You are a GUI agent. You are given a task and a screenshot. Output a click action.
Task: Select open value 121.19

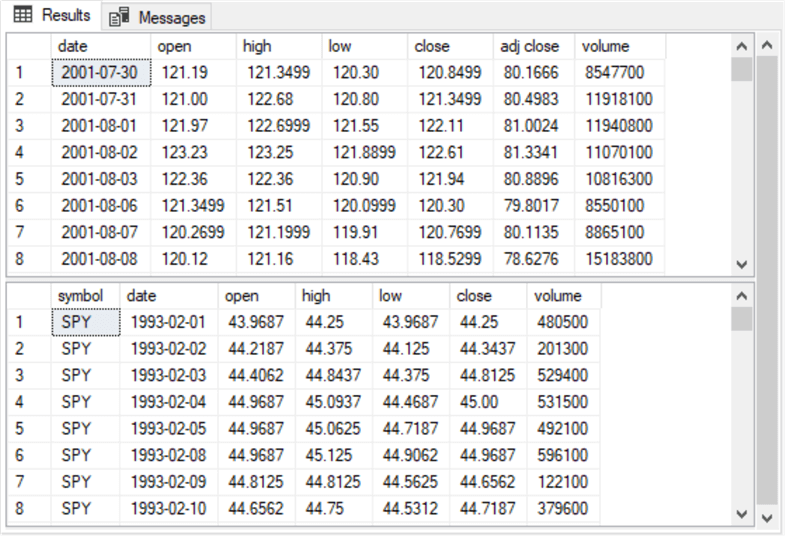[193, 73]
